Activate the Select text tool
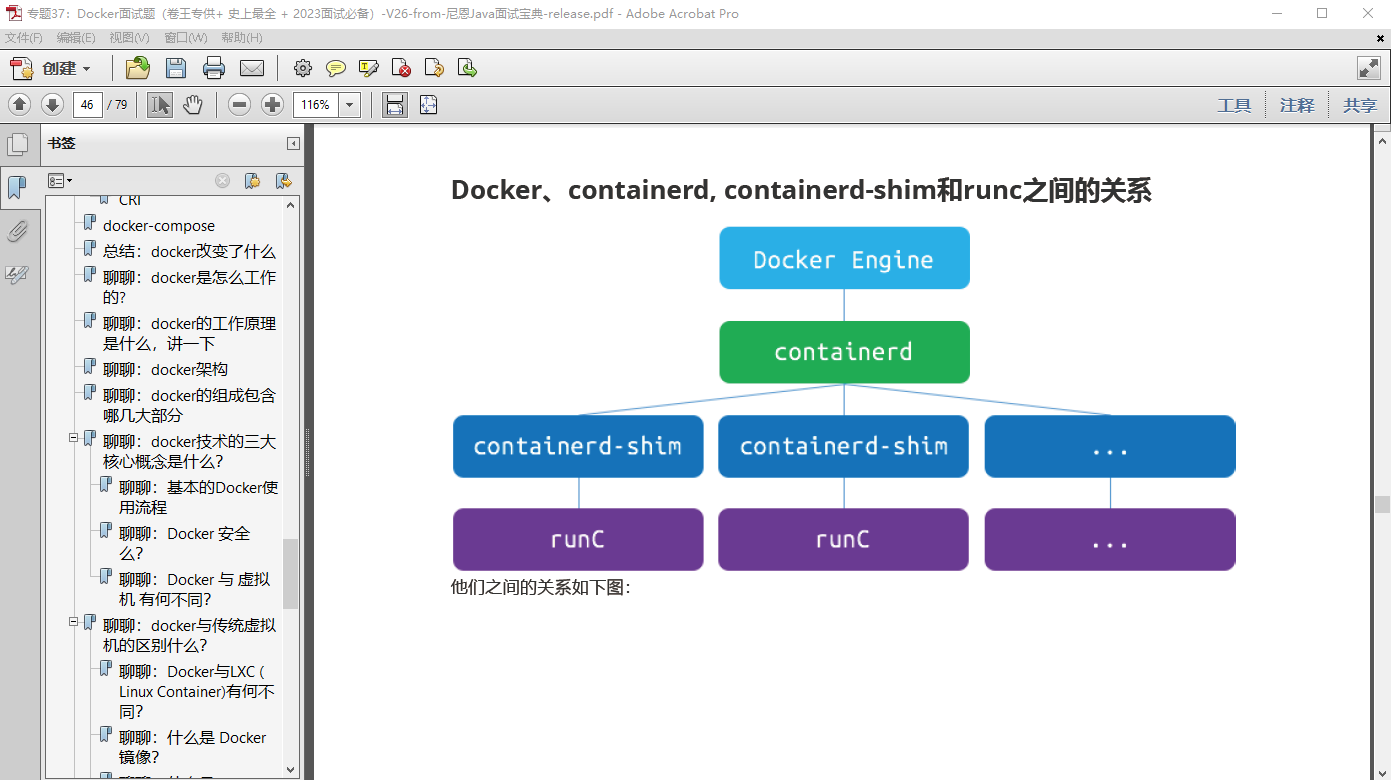Viewport: 1391px width, 780px height. tap(160, 104)
